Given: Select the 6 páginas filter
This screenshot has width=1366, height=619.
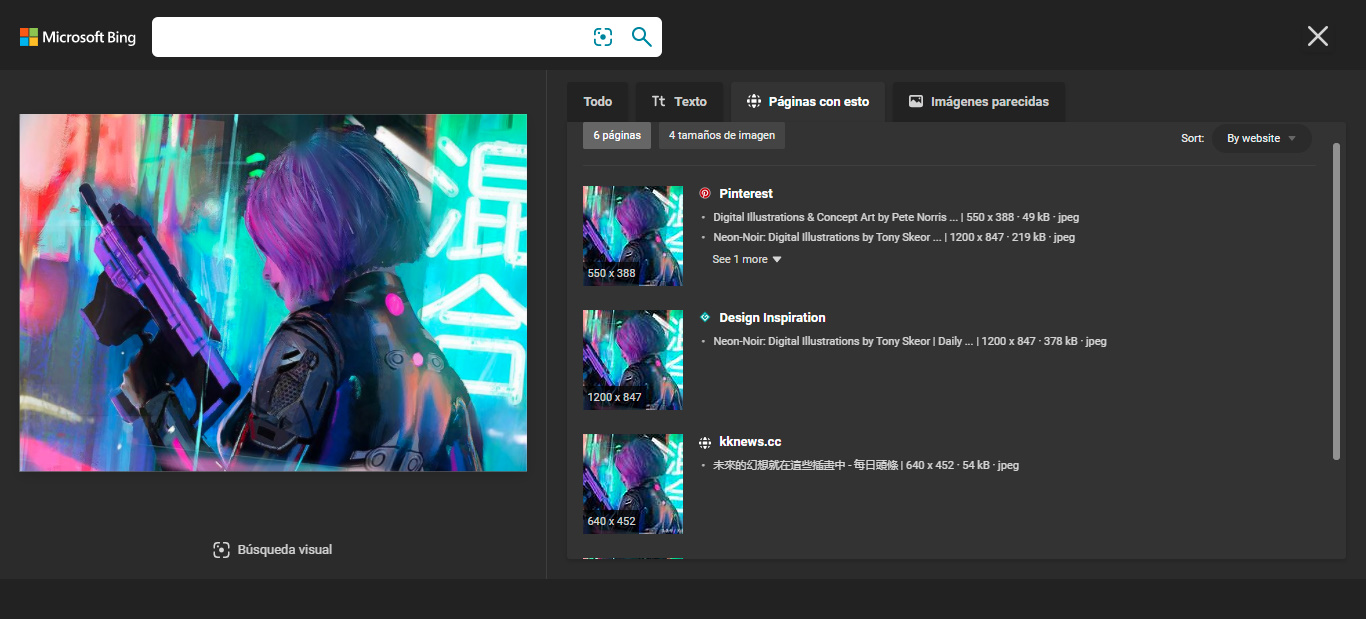Looking at the screenshot, I should tap(617, 136).
